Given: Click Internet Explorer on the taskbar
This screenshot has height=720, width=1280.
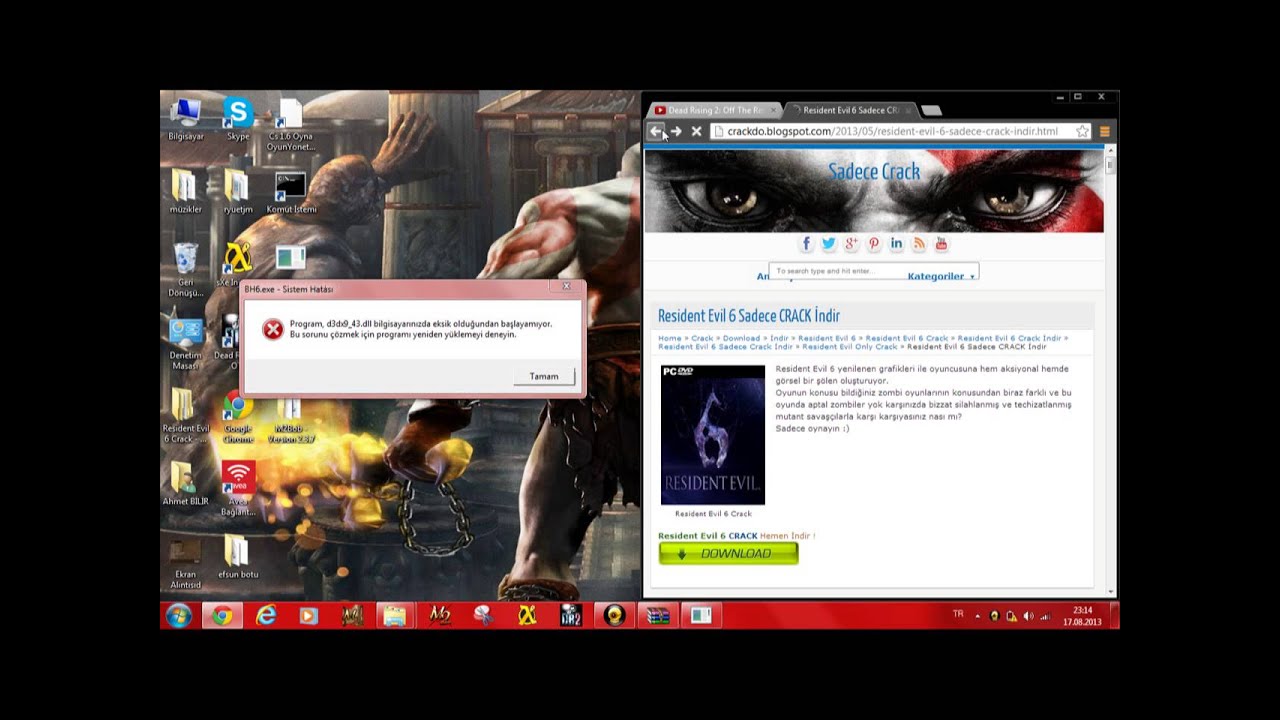Looking at the screenshot, I should tap(266, 616).
